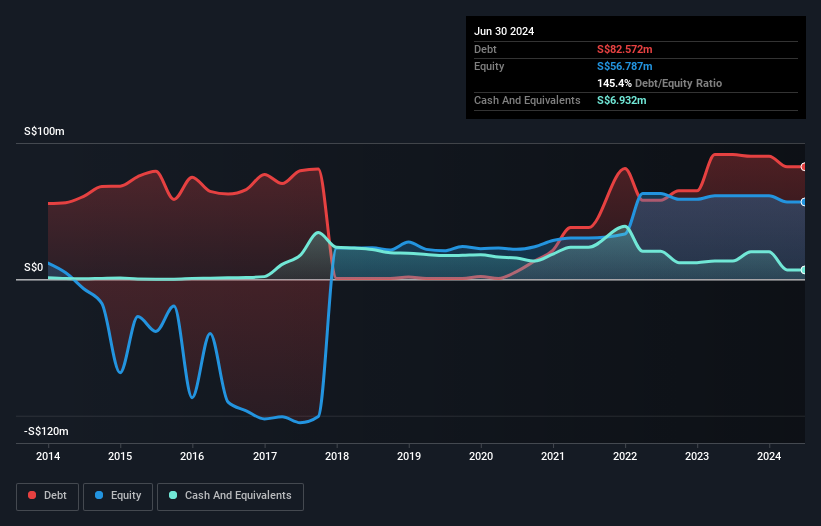Click the S$56.787m equity value
The height and width of the screenshot is (526, 821).
(x=625, y=66)
